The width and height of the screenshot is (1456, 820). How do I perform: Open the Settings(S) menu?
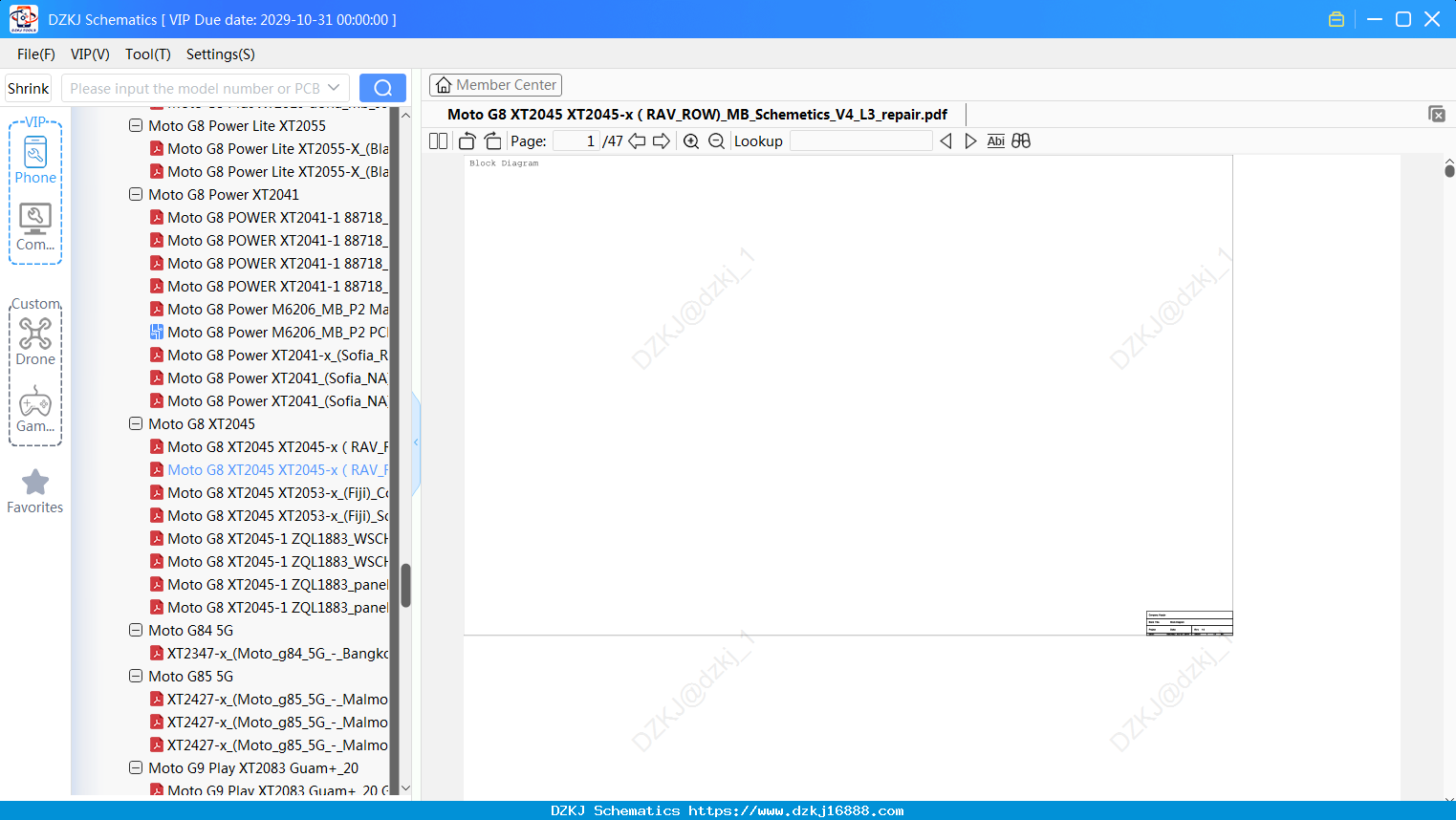coord(221,54)
